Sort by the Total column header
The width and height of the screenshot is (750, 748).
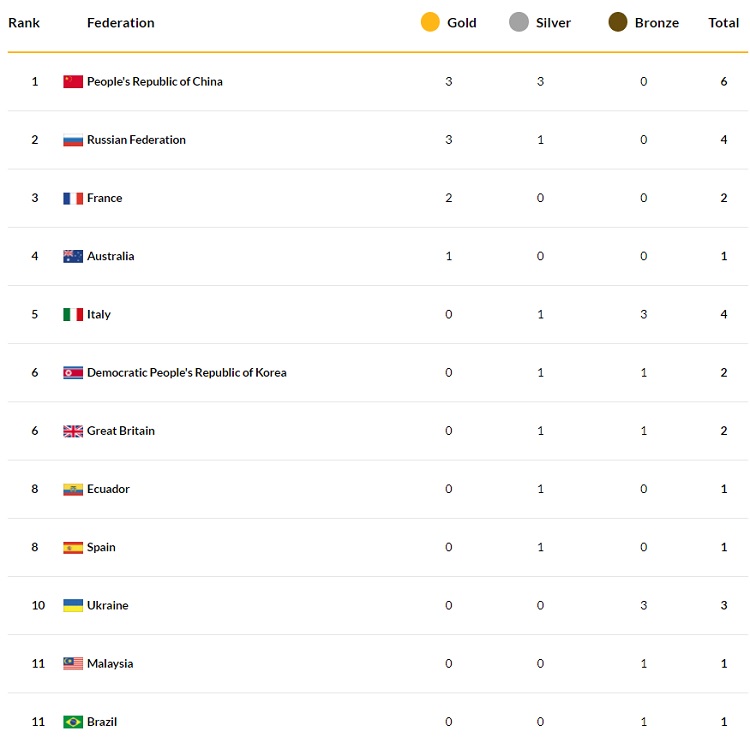[723, 23]
